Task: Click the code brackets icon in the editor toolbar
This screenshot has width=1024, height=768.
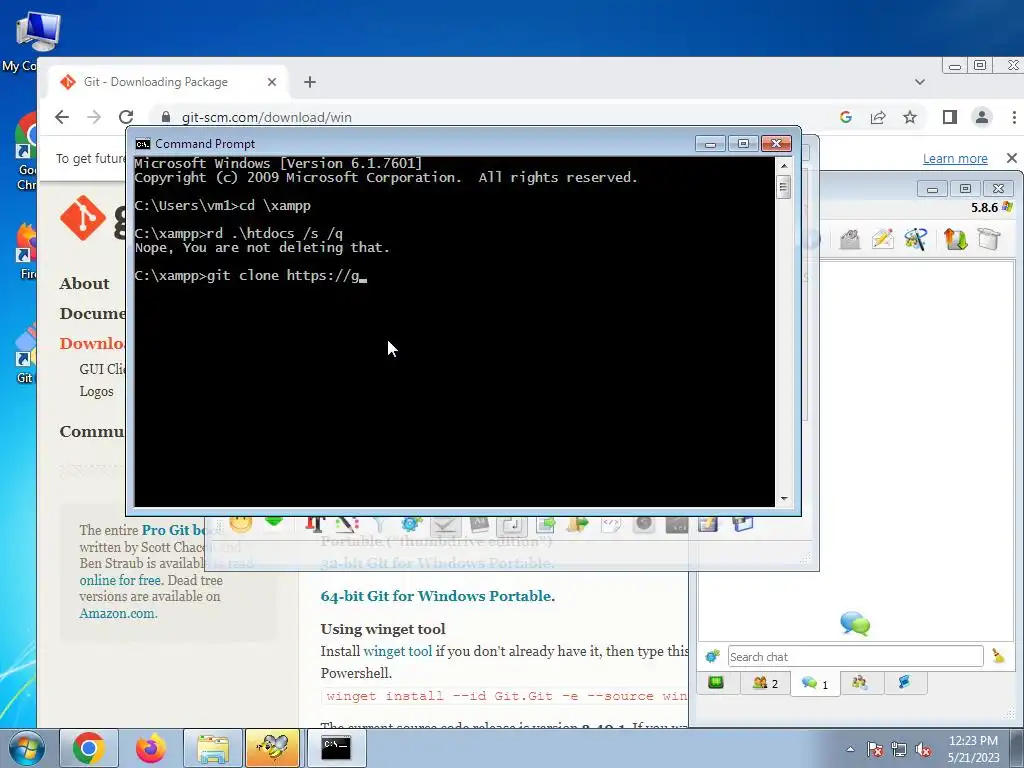Action: (x=611, y=522)
